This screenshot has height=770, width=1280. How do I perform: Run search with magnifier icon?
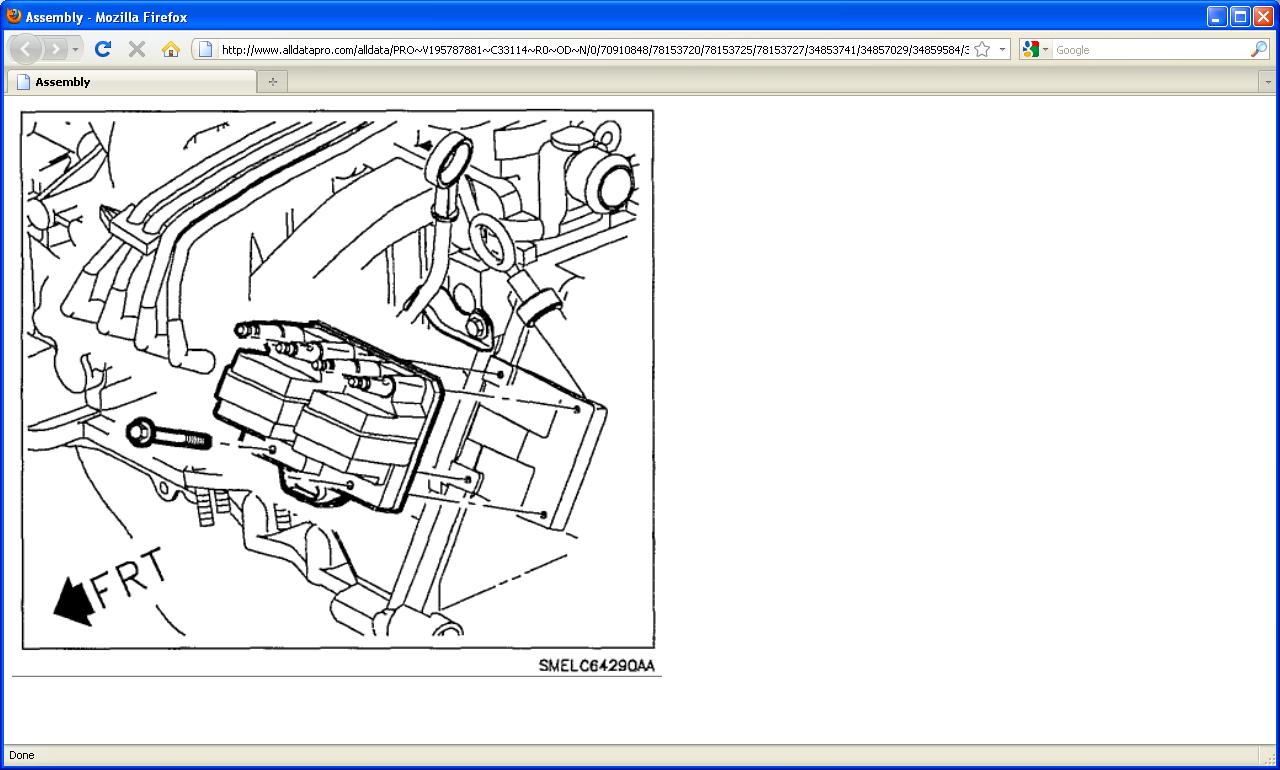[1259, 49]
